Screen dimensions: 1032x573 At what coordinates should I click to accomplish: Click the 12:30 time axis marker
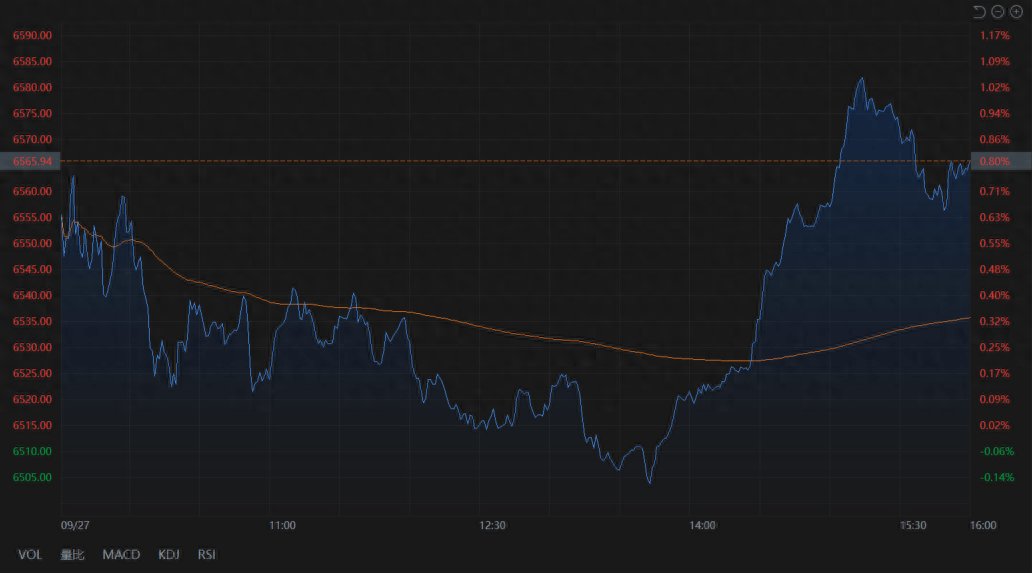point(493,525)
